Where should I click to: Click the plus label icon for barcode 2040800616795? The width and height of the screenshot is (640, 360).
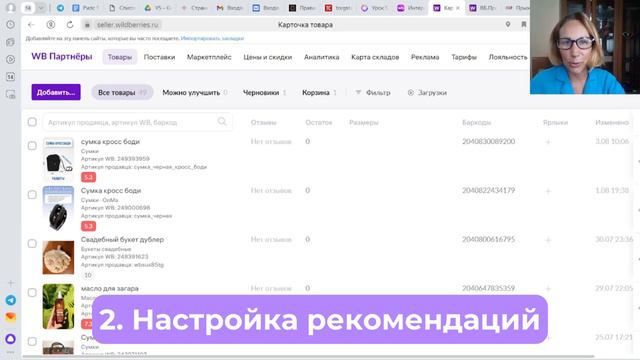pyautogui.click(x=548, y=240)
